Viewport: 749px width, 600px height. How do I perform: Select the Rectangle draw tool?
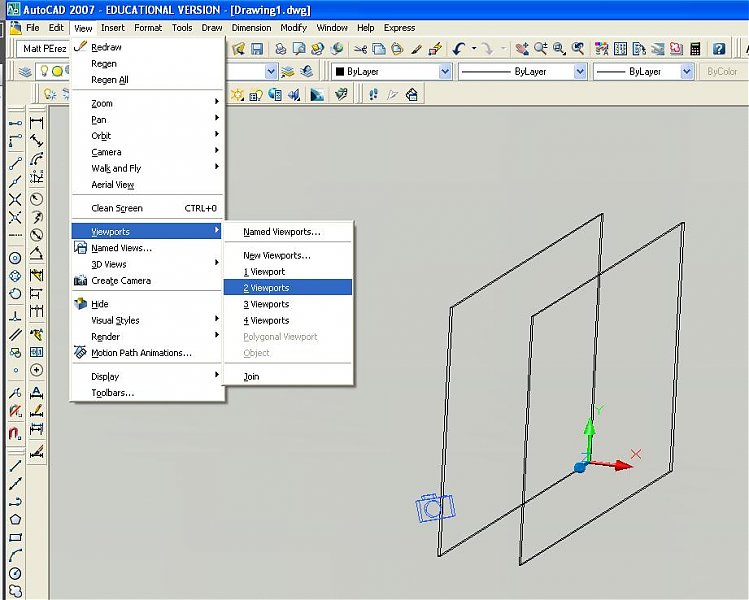(15, 537)
